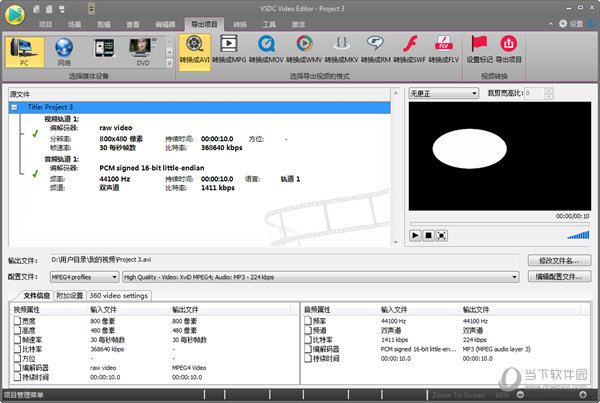Click the output file path field
Image resolution: width=600 pixels, height=403 pixels.
[284, 259]
